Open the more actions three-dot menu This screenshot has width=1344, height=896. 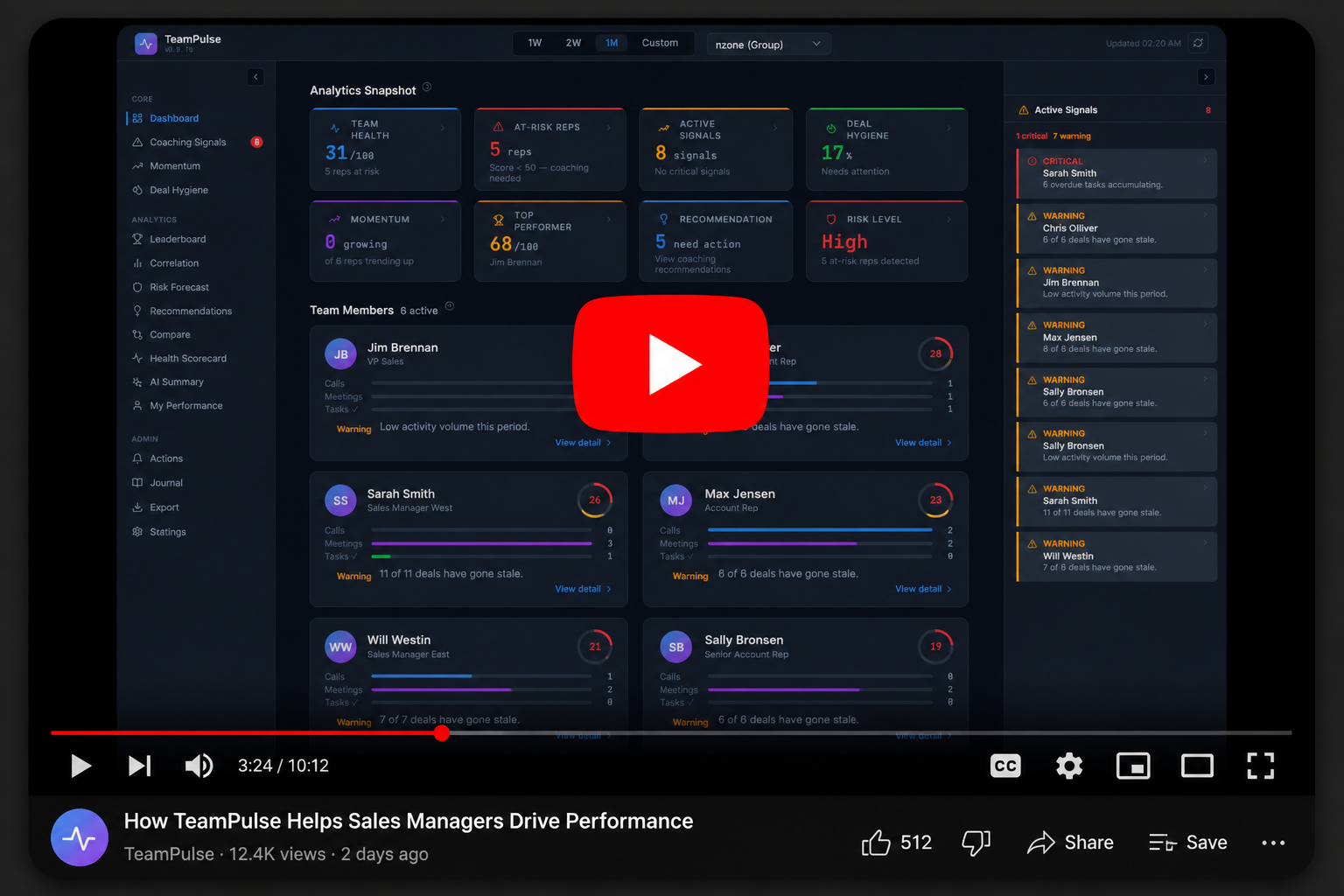(1273, 843)
